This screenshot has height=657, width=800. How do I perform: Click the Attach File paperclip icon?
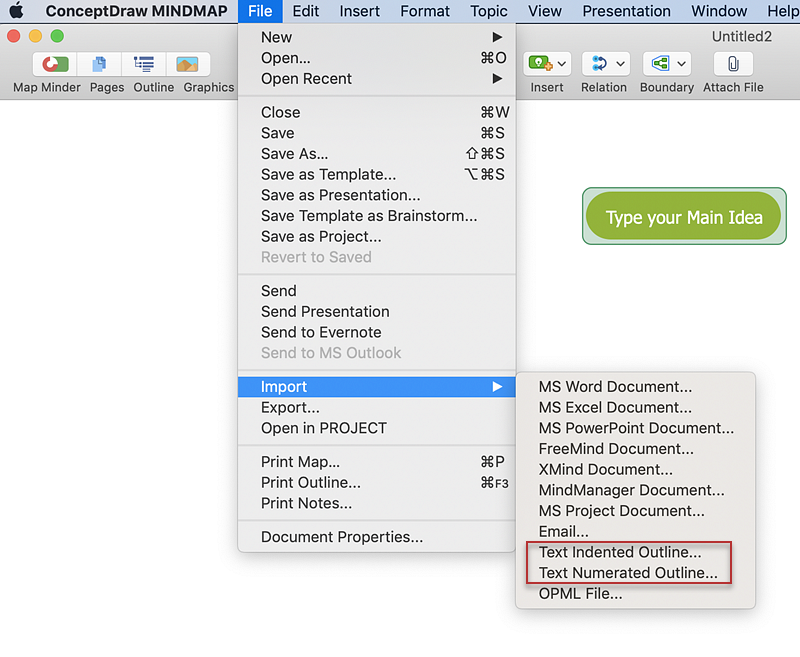click(x=733, y=64)
